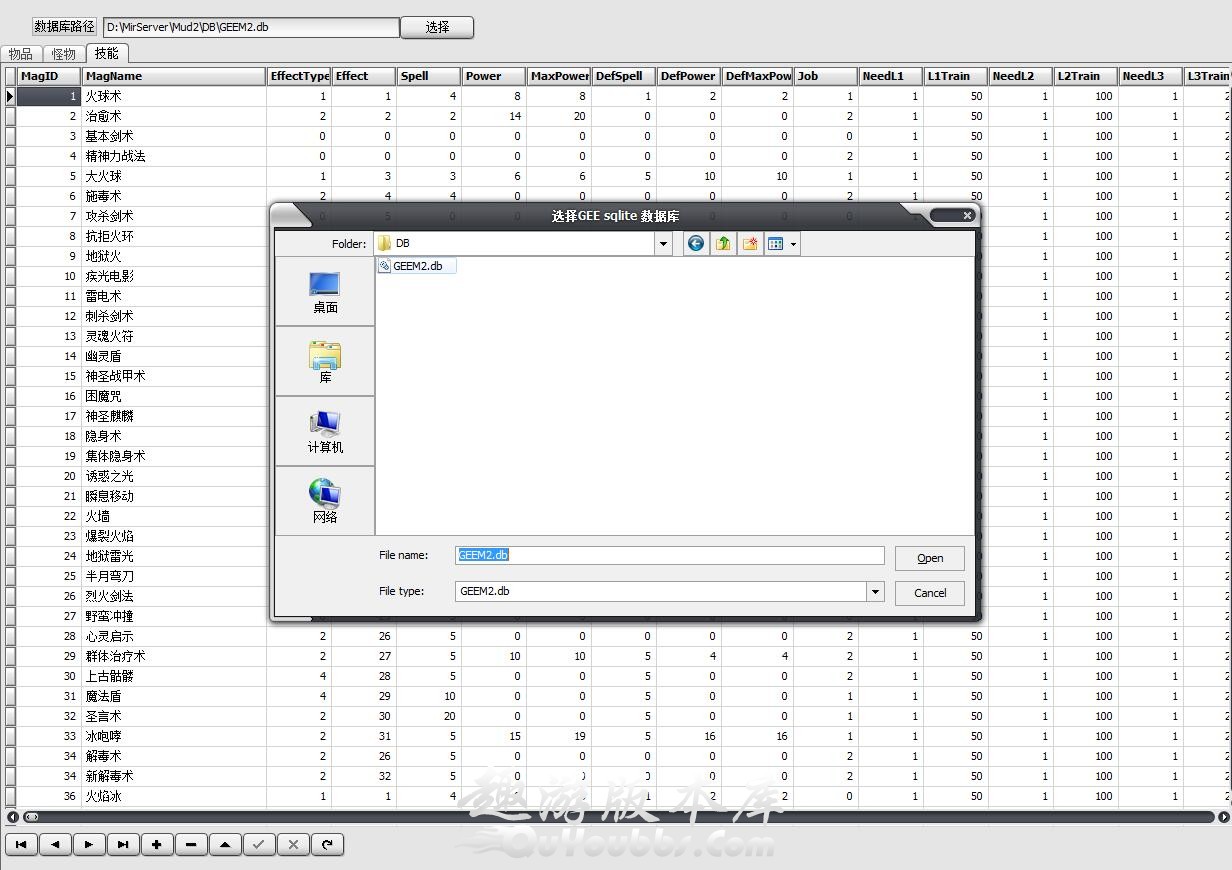Select the 魔法盾 skill name cell
This screenshot has width=1232, height=870.
(174, 696)
